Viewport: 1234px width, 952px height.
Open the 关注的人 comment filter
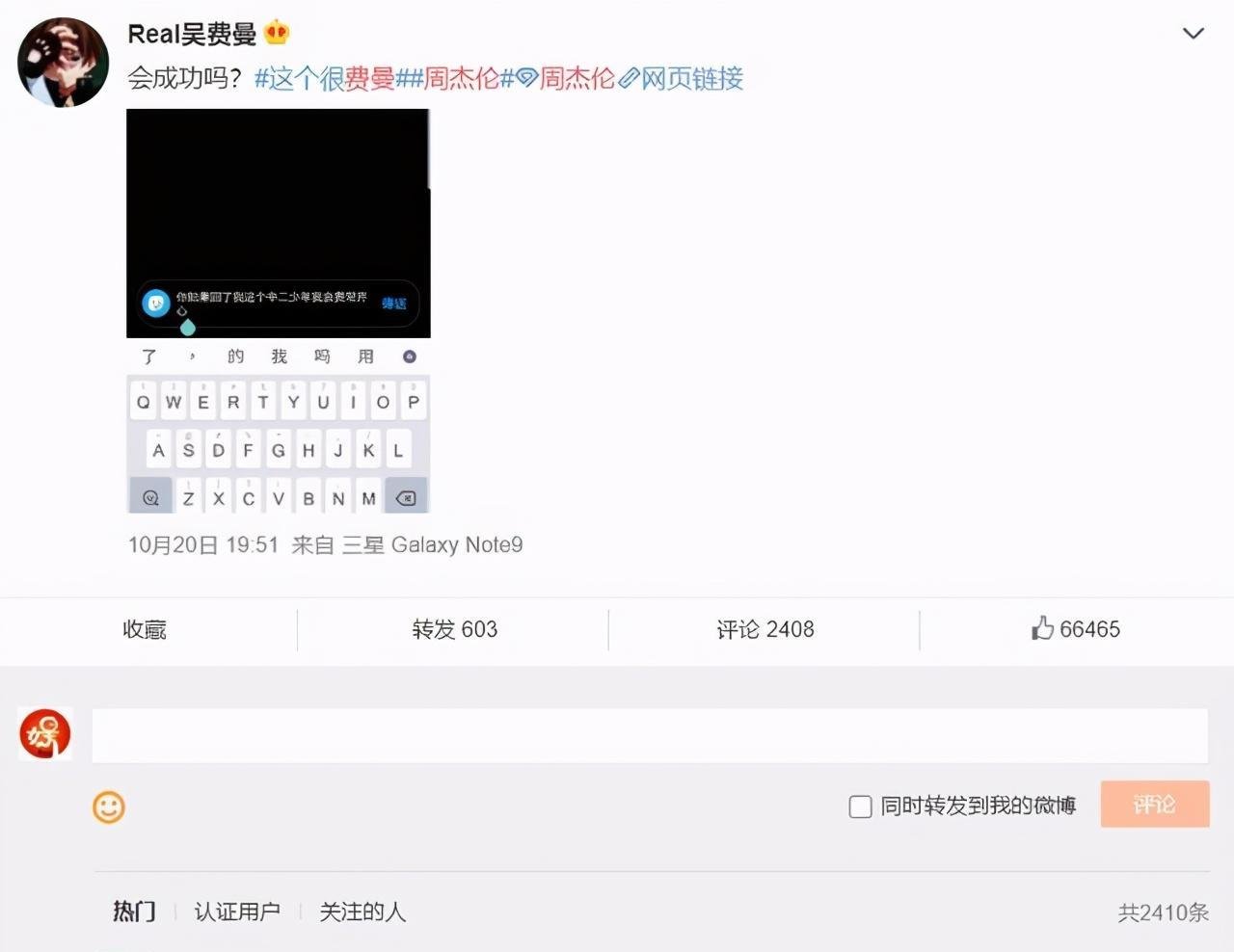coord(362,912)
